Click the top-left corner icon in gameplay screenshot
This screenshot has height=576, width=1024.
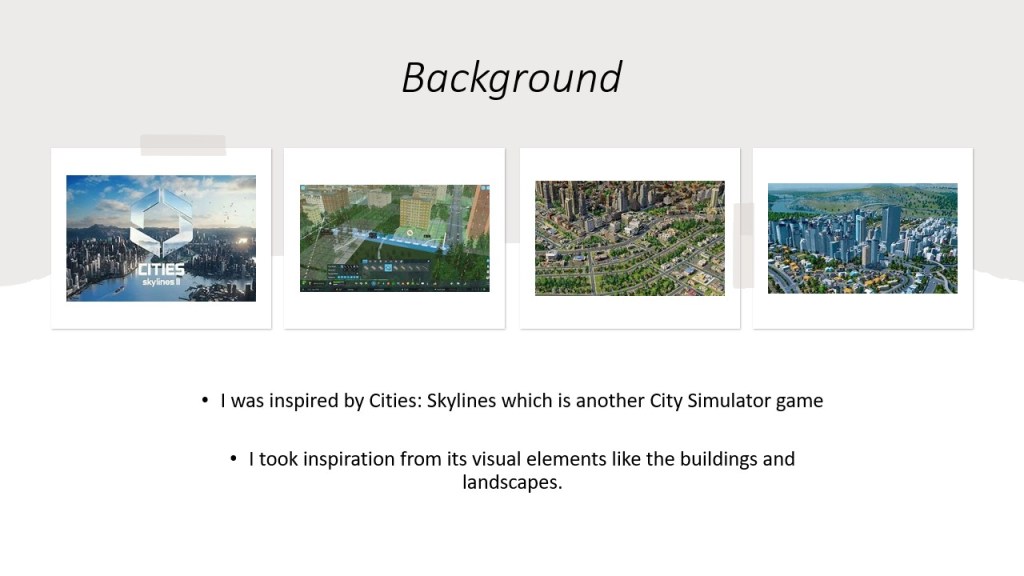(305, 189)
